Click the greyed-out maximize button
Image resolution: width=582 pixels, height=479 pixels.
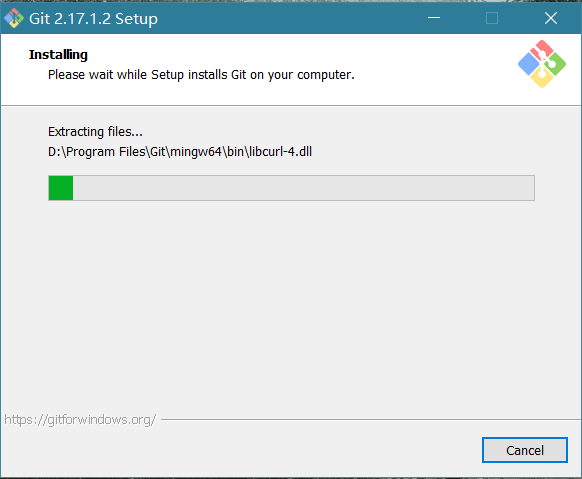tap(492, 18)
